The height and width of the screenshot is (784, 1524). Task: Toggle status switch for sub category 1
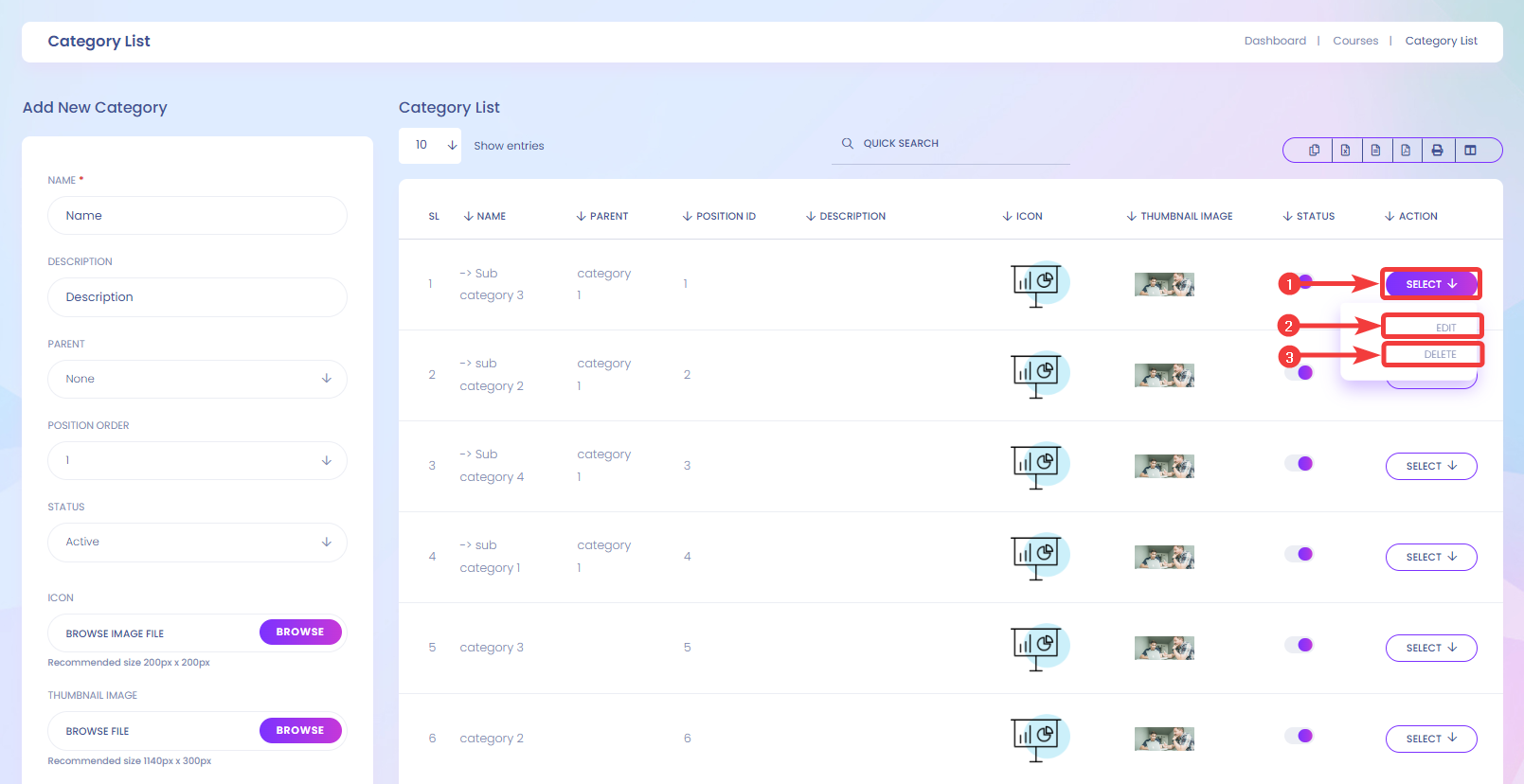(x=1300, y=554)
